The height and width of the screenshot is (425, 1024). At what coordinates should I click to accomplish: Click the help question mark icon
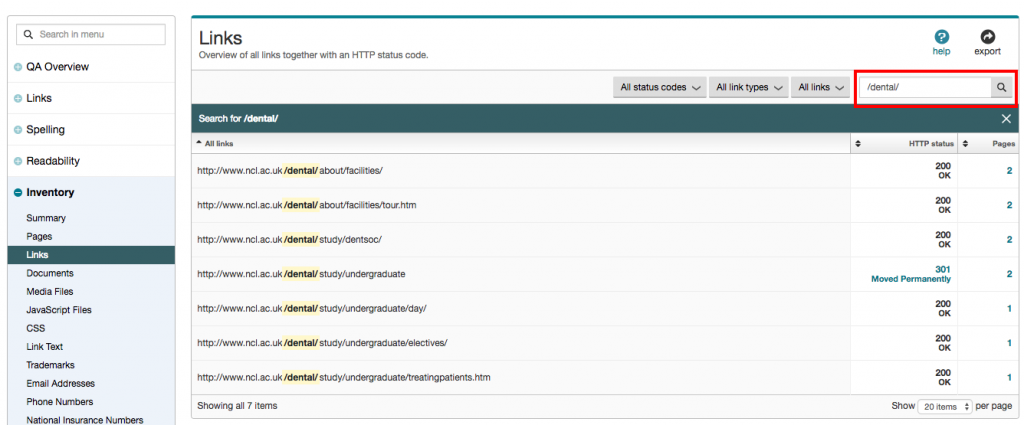(x=941, y=37)
